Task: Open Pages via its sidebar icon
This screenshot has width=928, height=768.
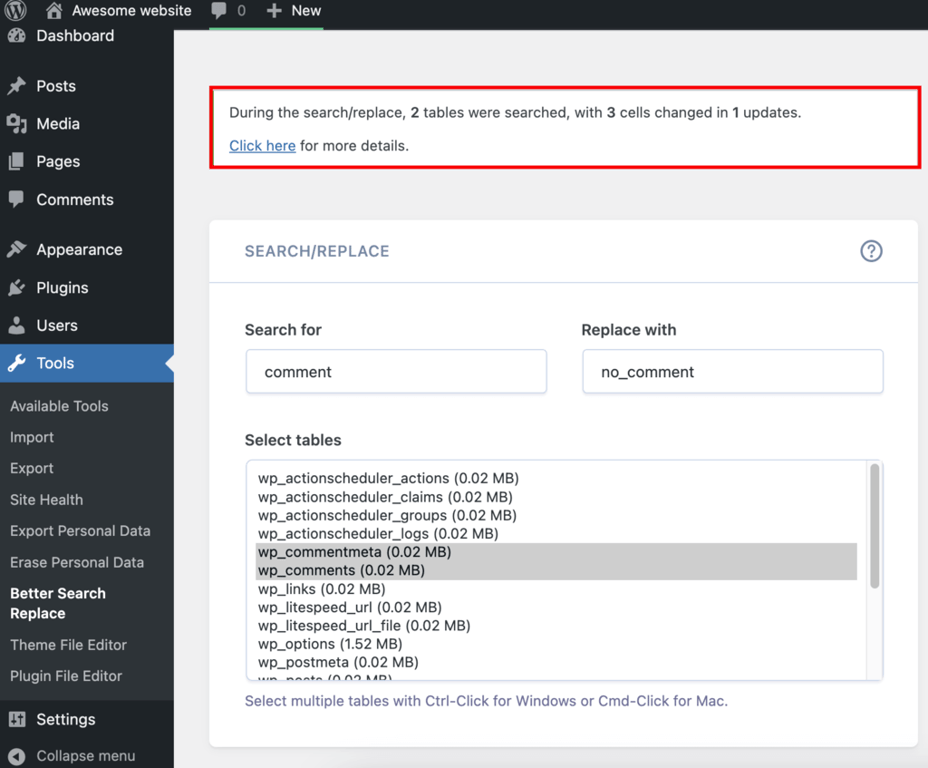Action: [18, 162]
